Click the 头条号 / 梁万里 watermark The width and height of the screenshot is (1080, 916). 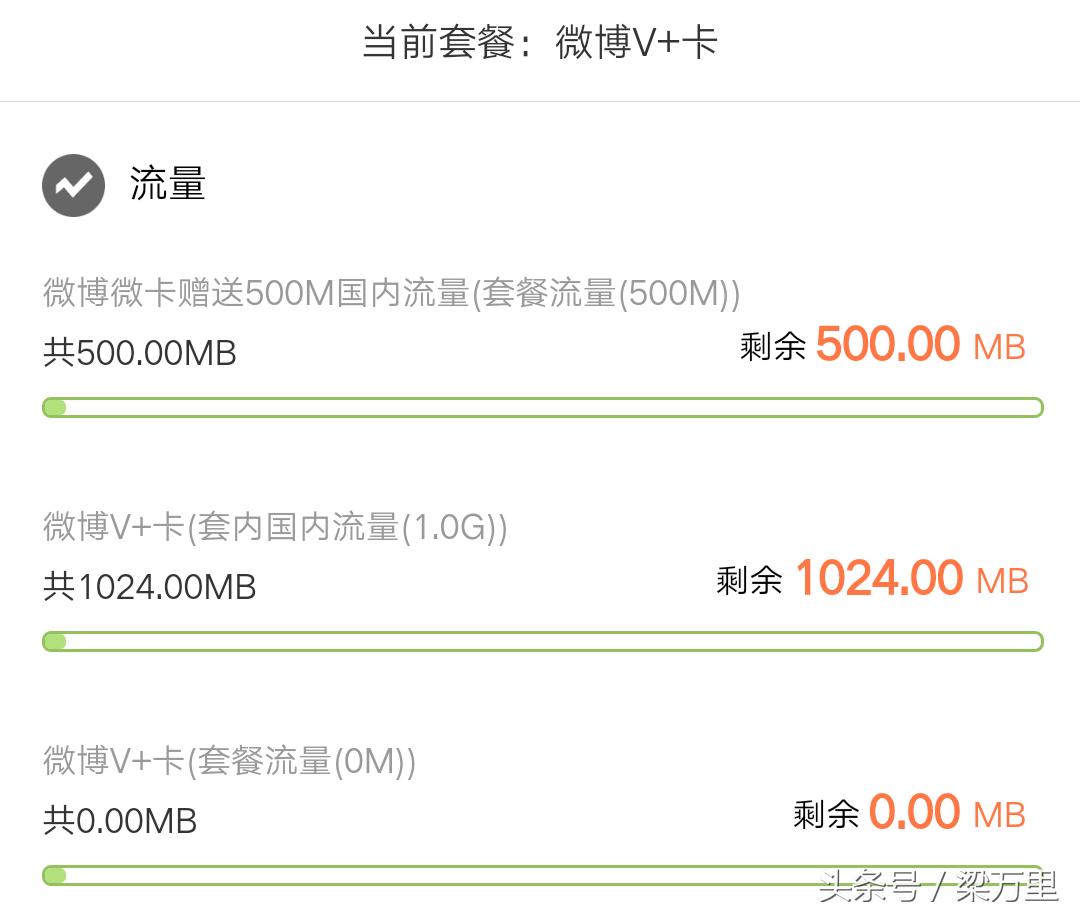(x=937, y=886)
